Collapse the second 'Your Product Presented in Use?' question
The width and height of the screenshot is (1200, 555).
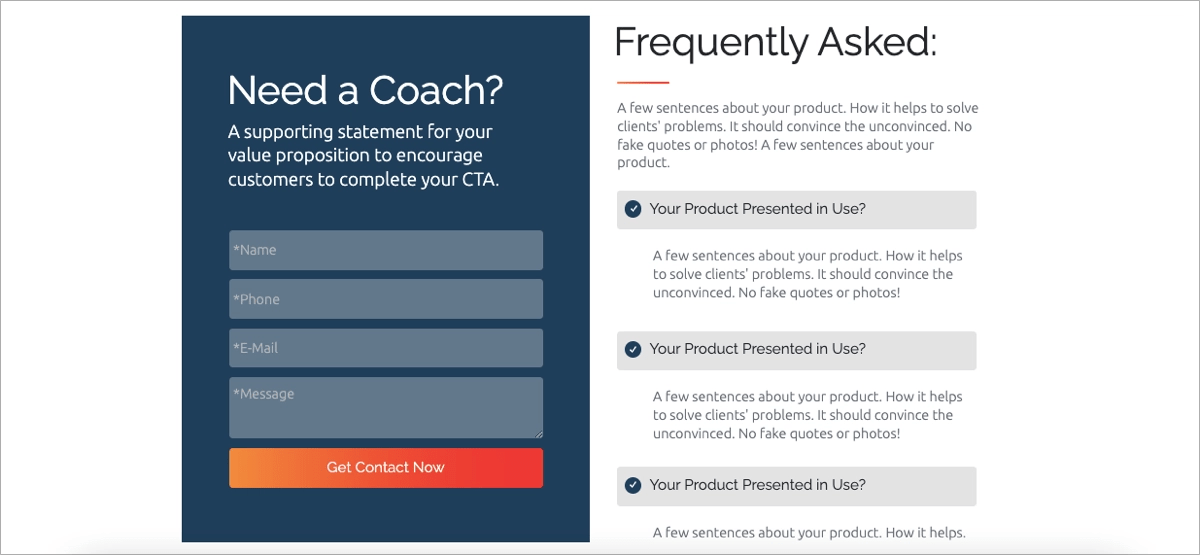point(757,349)
